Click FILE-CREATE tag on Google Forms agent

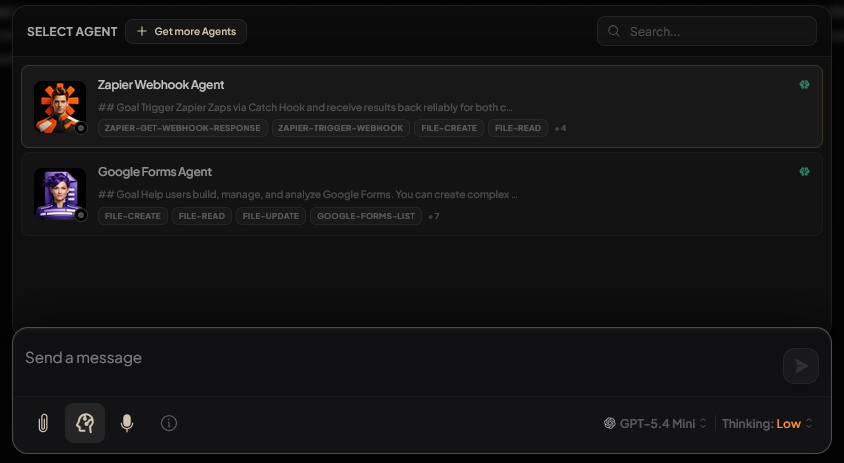[x=133, y=216]
